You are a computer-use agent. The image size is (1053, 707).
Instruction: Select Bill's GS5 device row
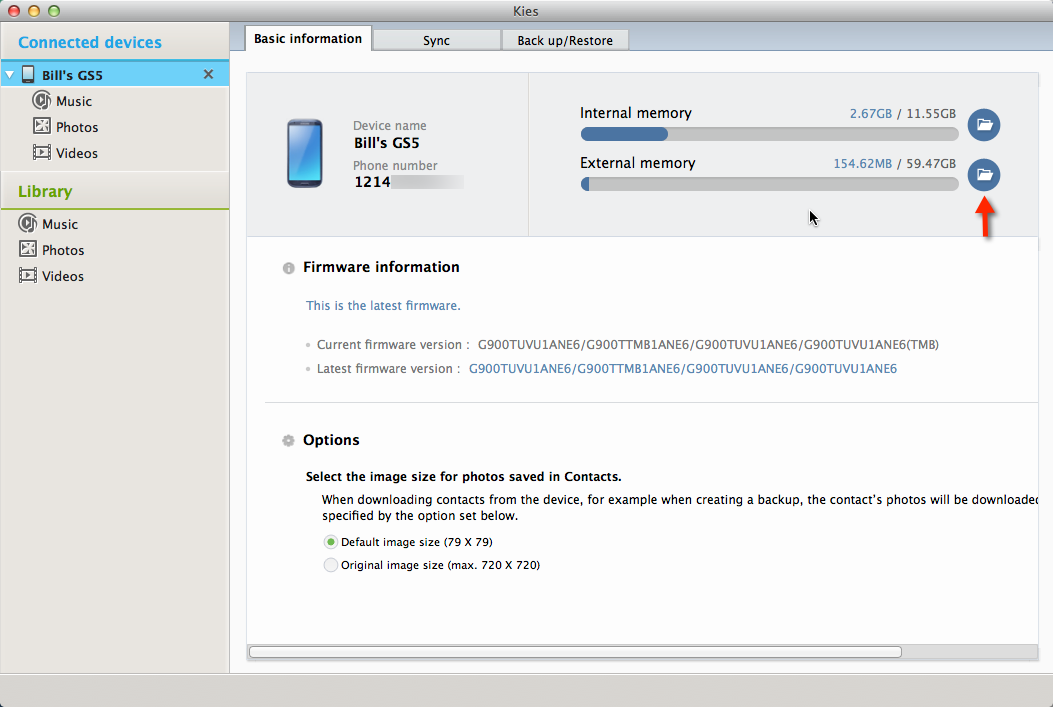tap(115, 75)
